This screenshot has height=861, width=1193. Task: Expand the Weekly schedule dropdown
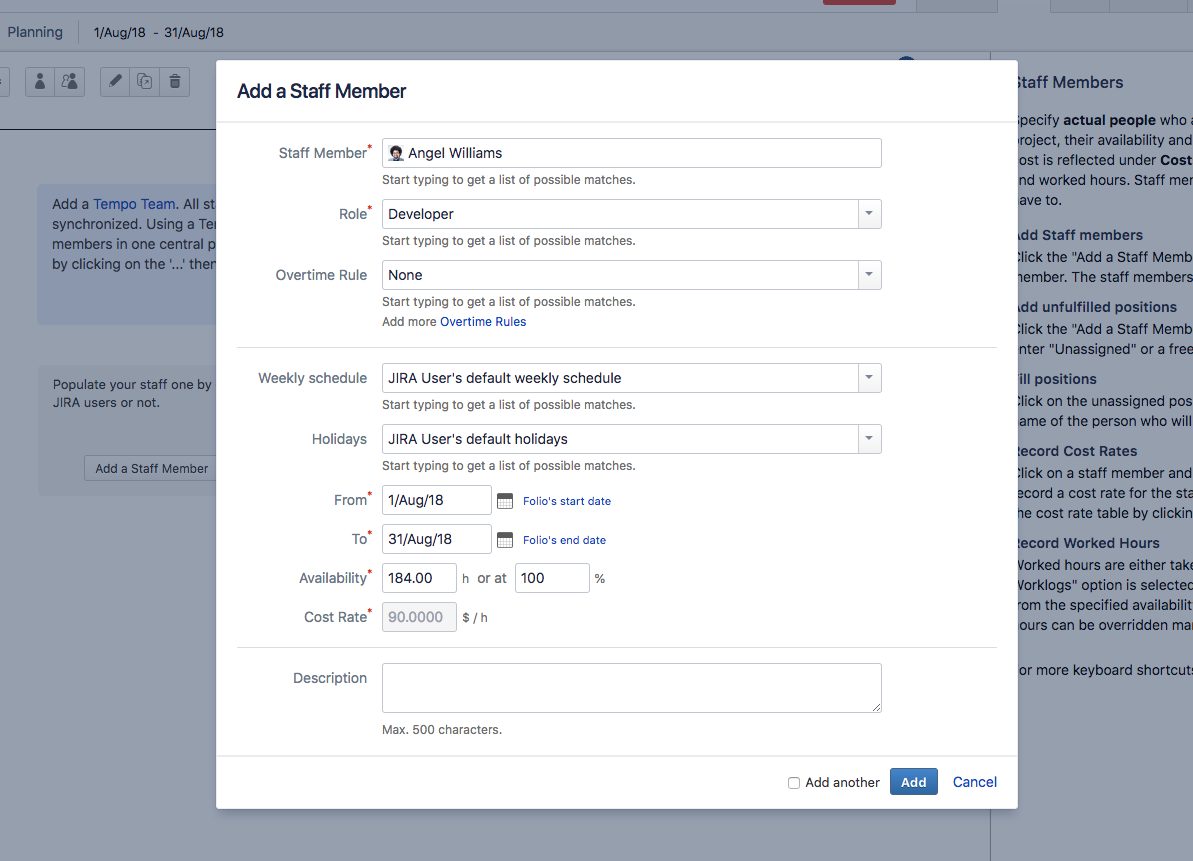(x=869, y=378)
